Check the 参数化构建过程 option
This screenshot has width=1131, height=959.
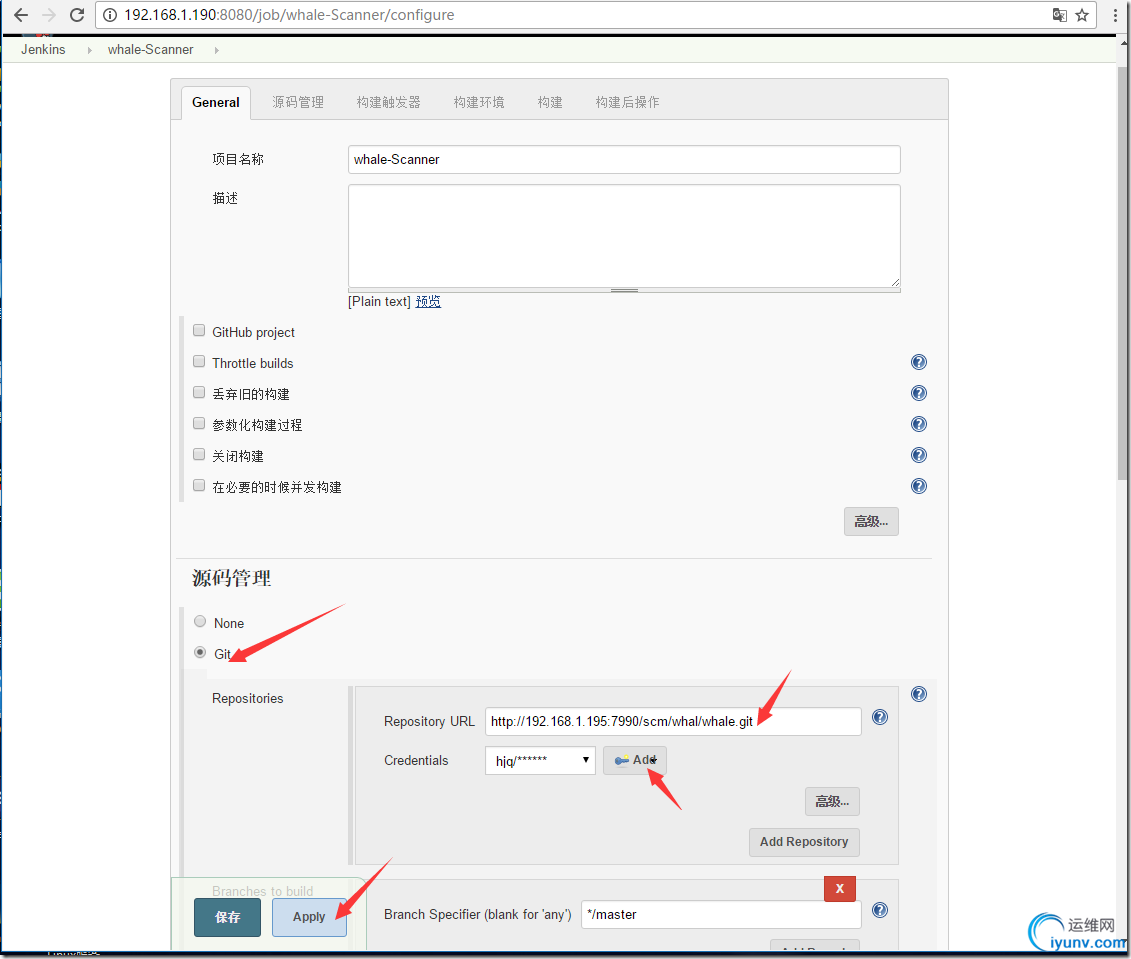[199, 423]
